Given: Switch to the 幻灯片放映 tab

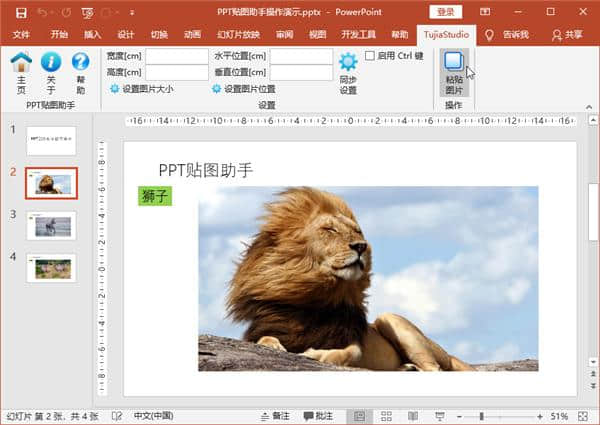Looking at the screenshot, I should (238, 34).
